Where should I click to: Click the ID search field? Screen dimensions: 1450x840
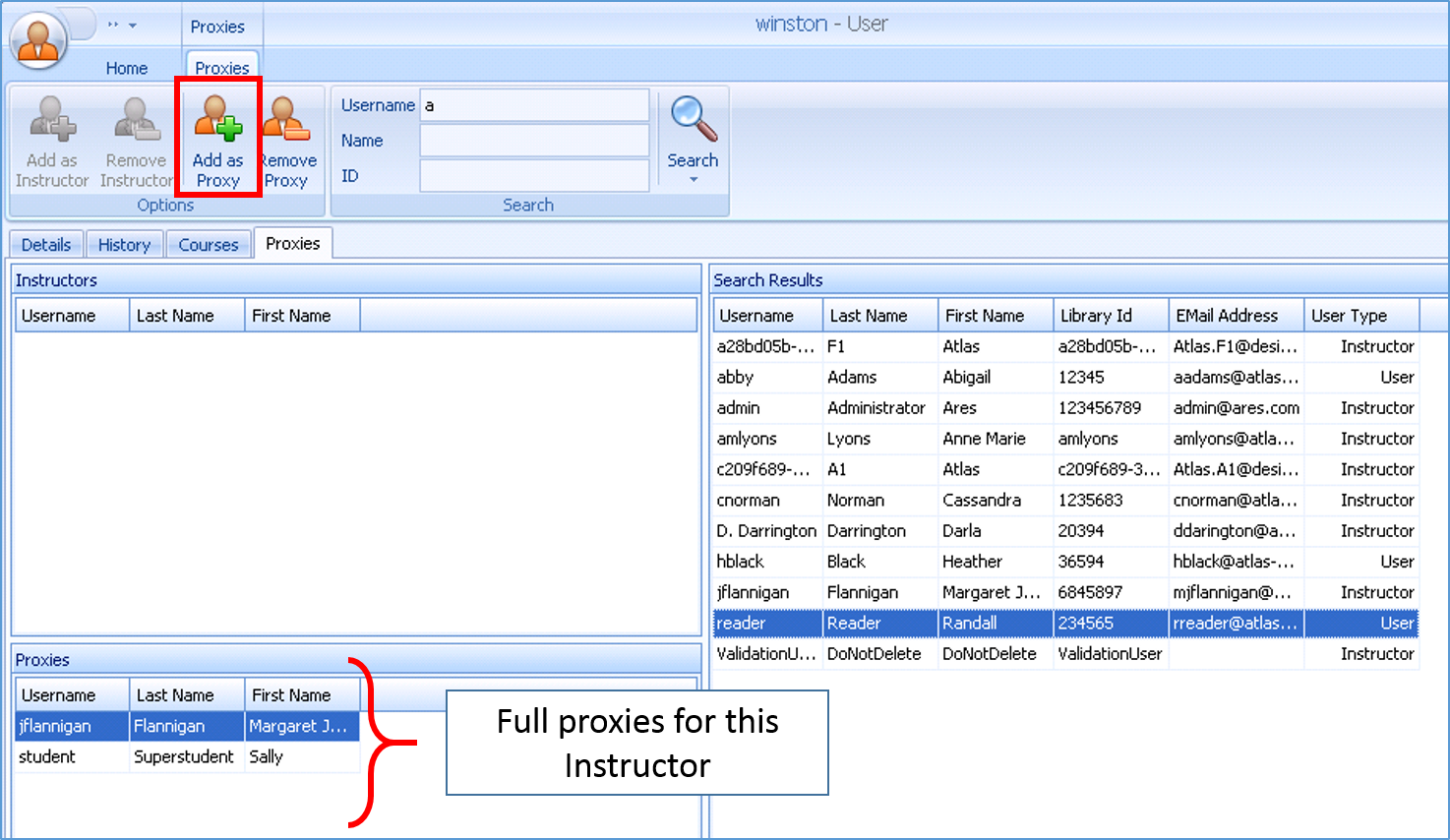(x=534, y=175)
